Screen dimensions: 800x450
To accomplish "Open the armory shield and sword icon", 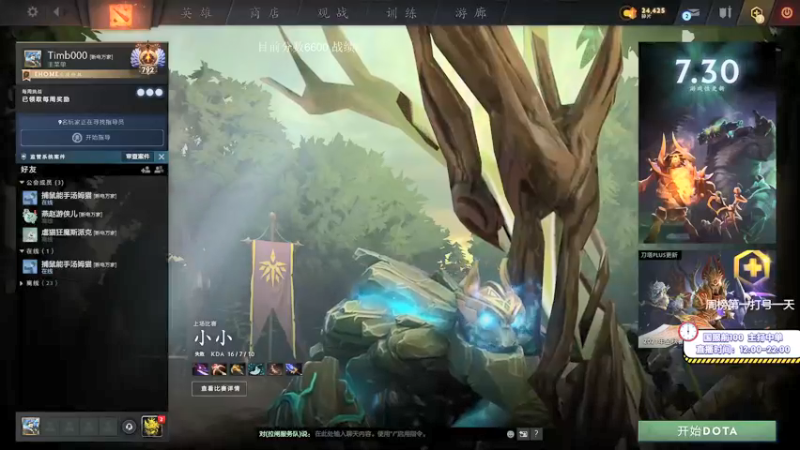I will [725, 13].
